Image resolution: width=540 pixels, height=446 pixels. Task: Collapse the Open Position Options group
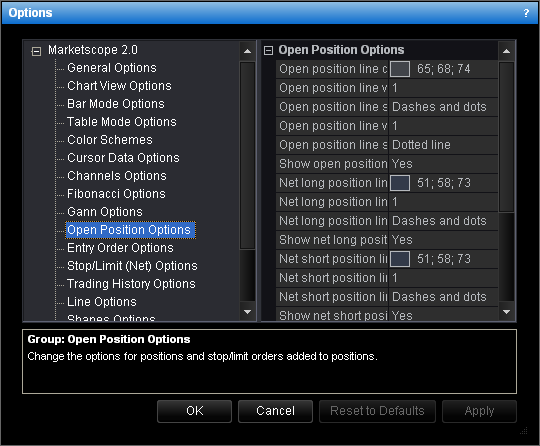268,51
